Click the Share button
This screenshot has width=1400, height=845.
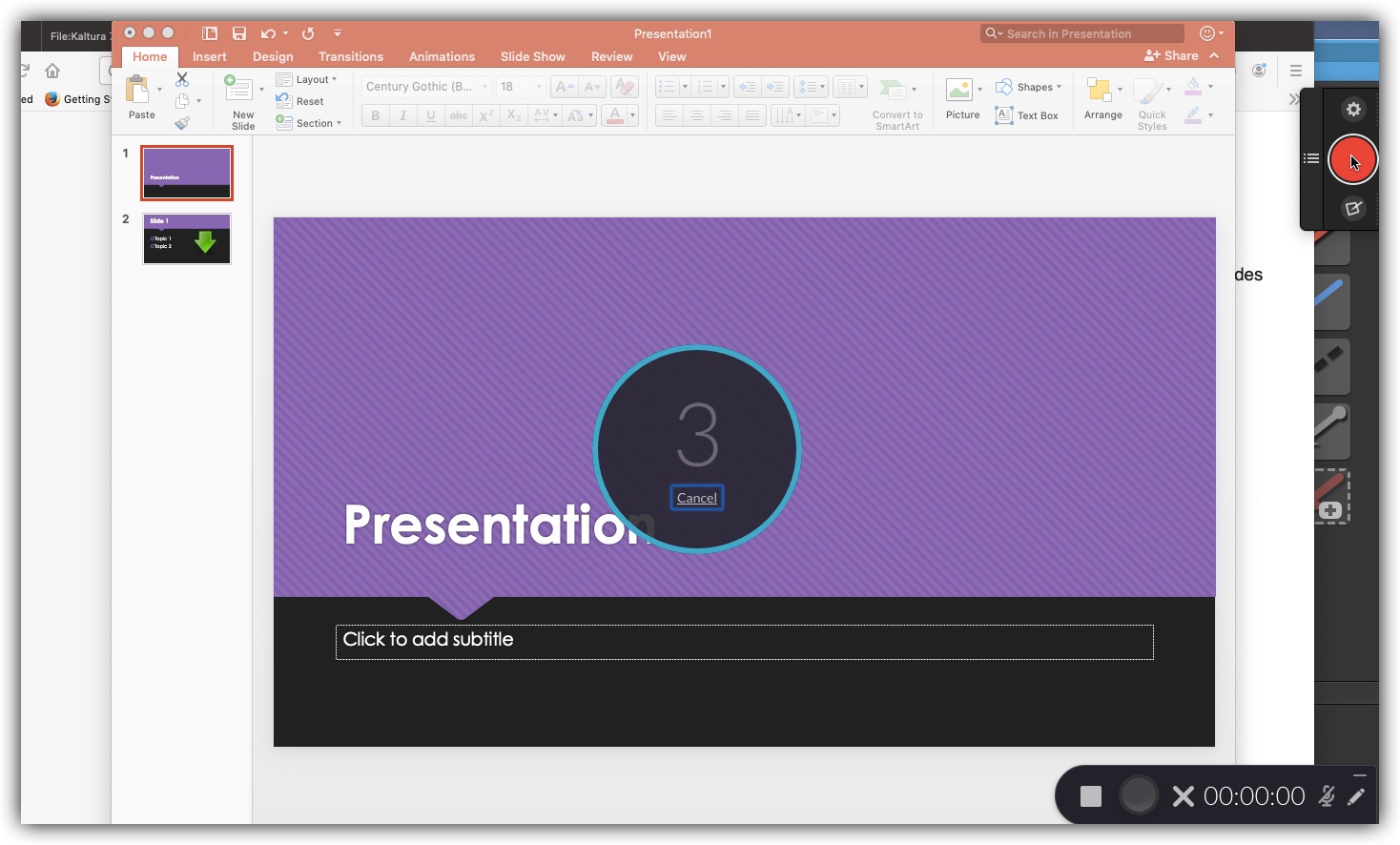point(1172,56)
